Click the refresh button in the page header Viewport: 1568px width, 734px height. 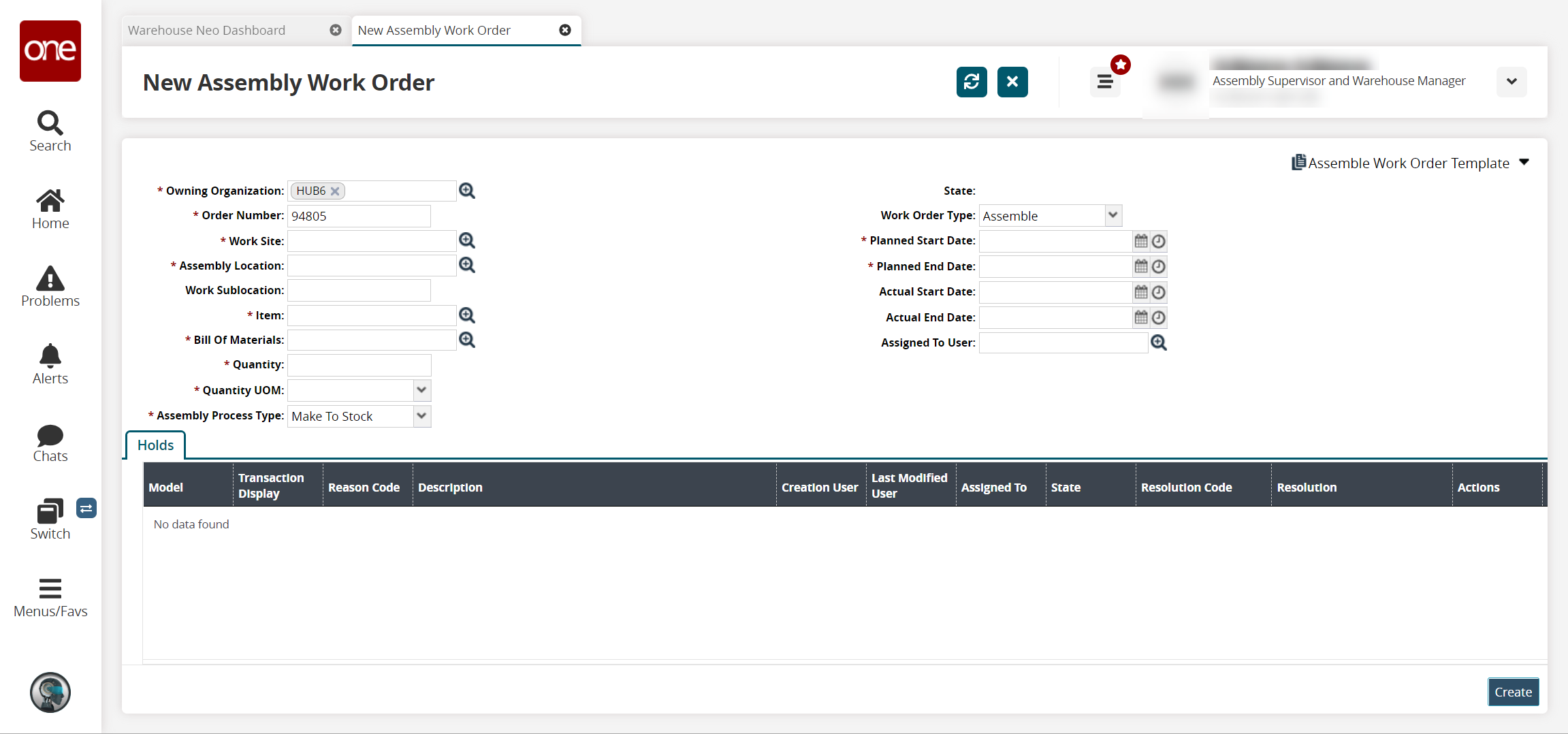(x=972, y=82)
